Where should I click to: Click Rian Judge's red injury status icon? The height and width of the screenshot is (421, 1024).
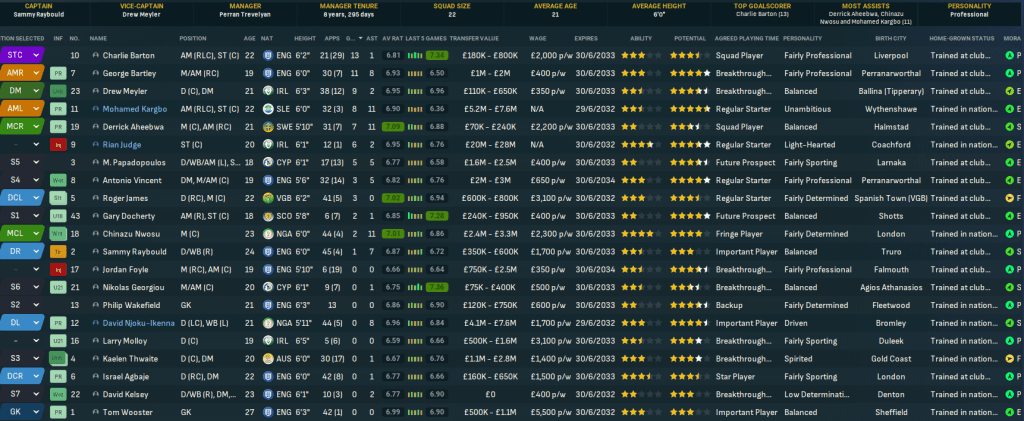coord(57,144)
